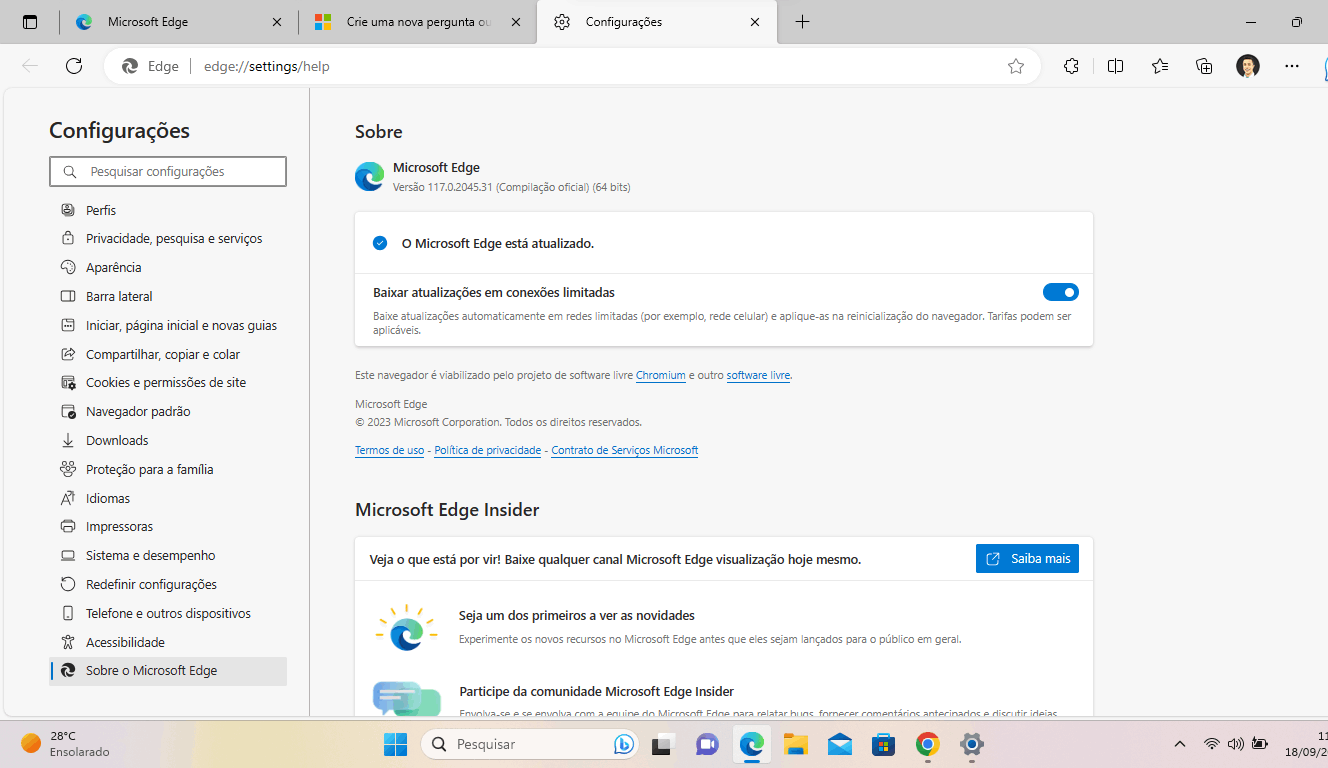Screen dimensions: 1328x768
Task: Open the Collections icon
Action: [1204, 66]
